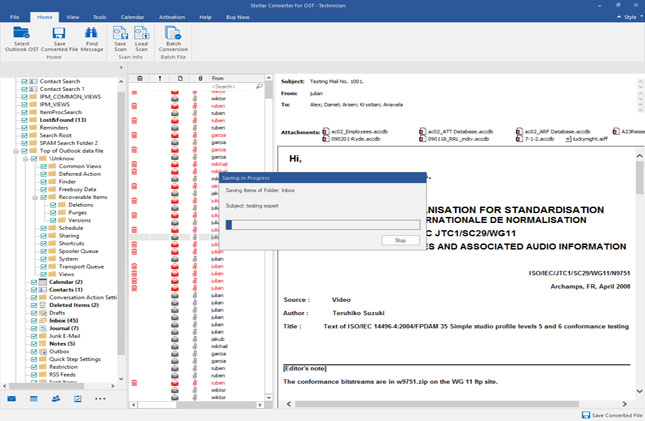Click the Load Scan icon
This screenshot has height=421, width=645.
tap(141, 39)
